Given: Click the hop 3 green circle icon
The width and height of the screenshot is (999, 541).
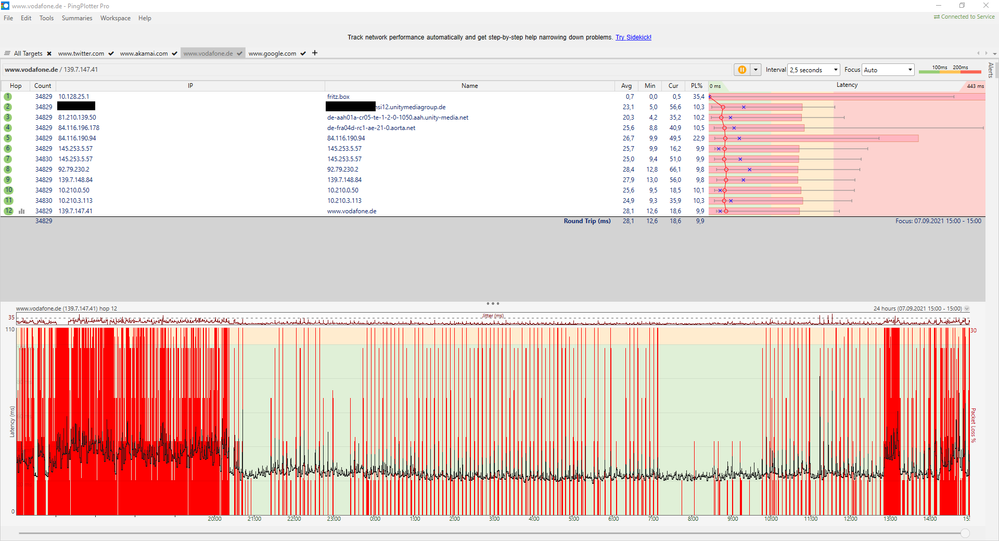Looking at the screenshot, I should (8, 117).
